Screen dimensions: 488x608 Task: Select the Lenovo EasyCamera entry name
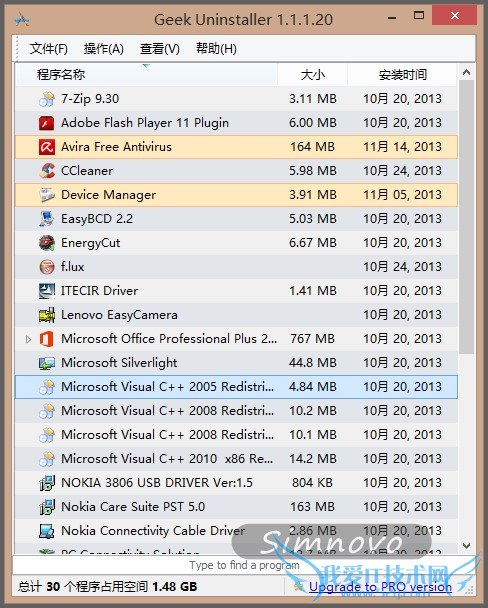[119, 315]
